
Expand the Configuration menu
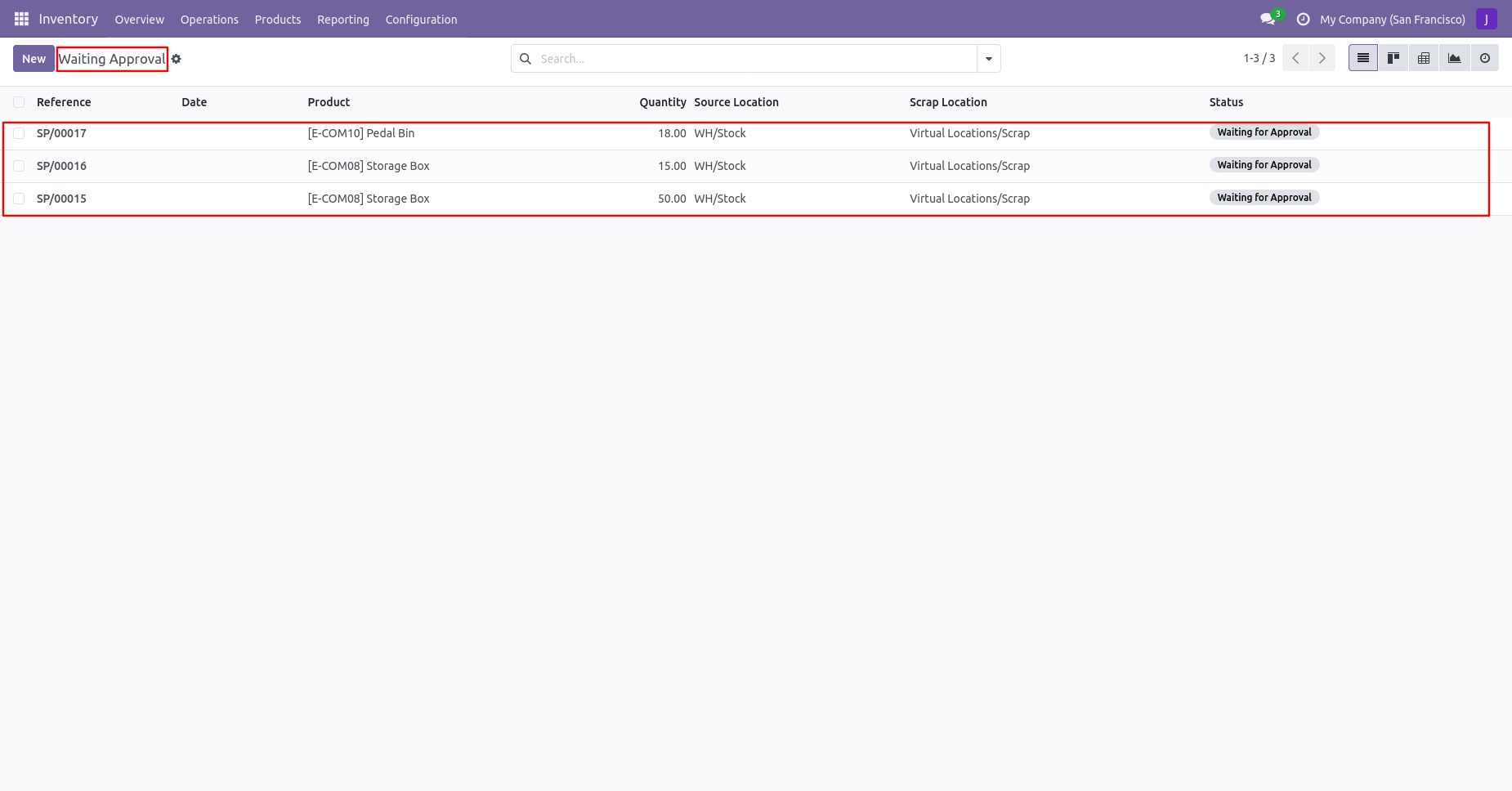[x=421, y=20]
